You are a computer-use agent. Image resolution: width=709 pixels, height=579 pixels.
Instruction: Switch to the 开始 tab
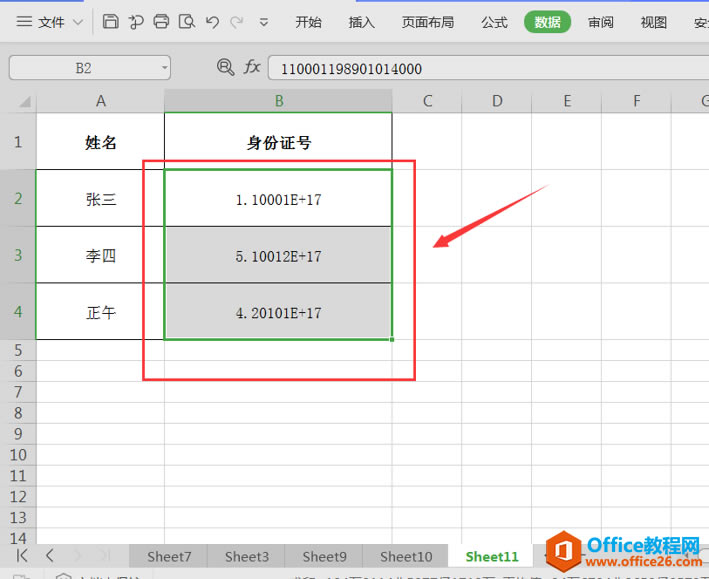pyautogui.click(x=308, y=22)
